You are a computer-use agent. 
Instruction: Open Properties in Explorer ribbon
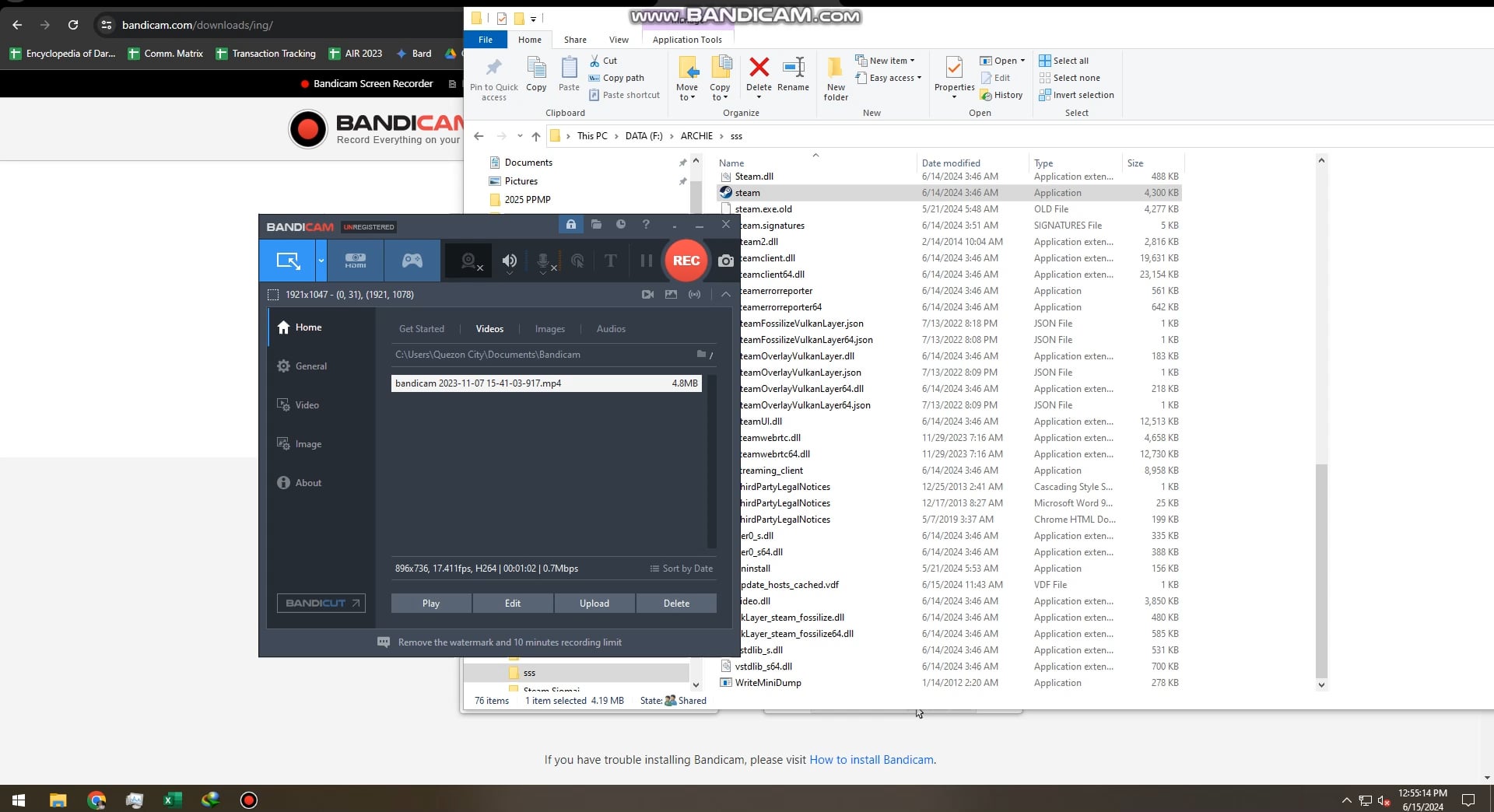(954, 76)
